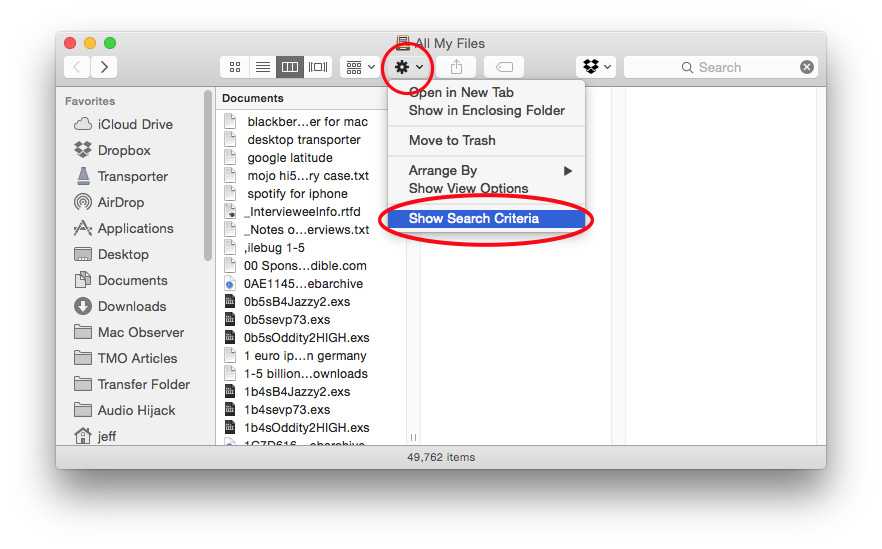The height and width of the screenshot is (549, 882).
Task: Open Transfer Folder in sidebar
Action: point(132,384)
